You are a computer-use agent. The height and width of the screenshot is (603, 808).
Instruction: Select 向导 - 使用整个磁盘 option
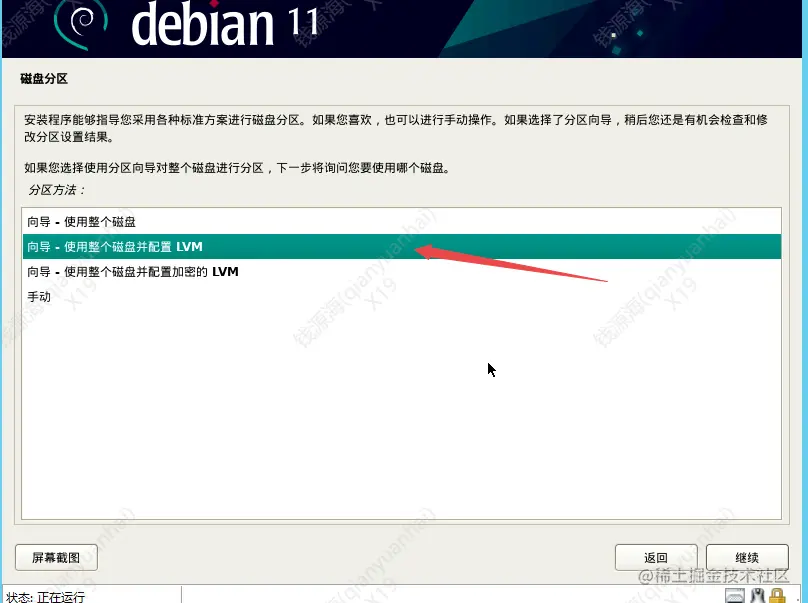401,222
